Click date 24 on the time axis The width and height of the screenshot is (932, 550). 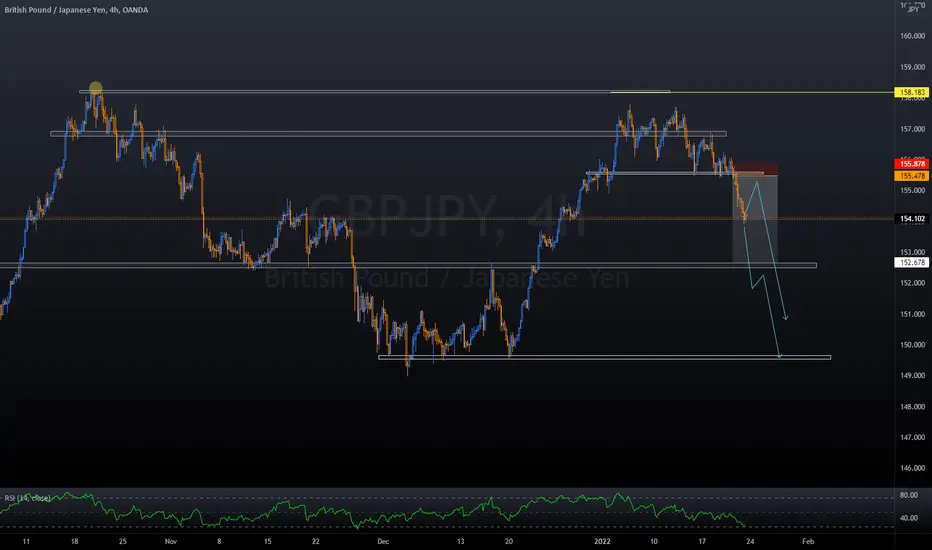[750, 542]
